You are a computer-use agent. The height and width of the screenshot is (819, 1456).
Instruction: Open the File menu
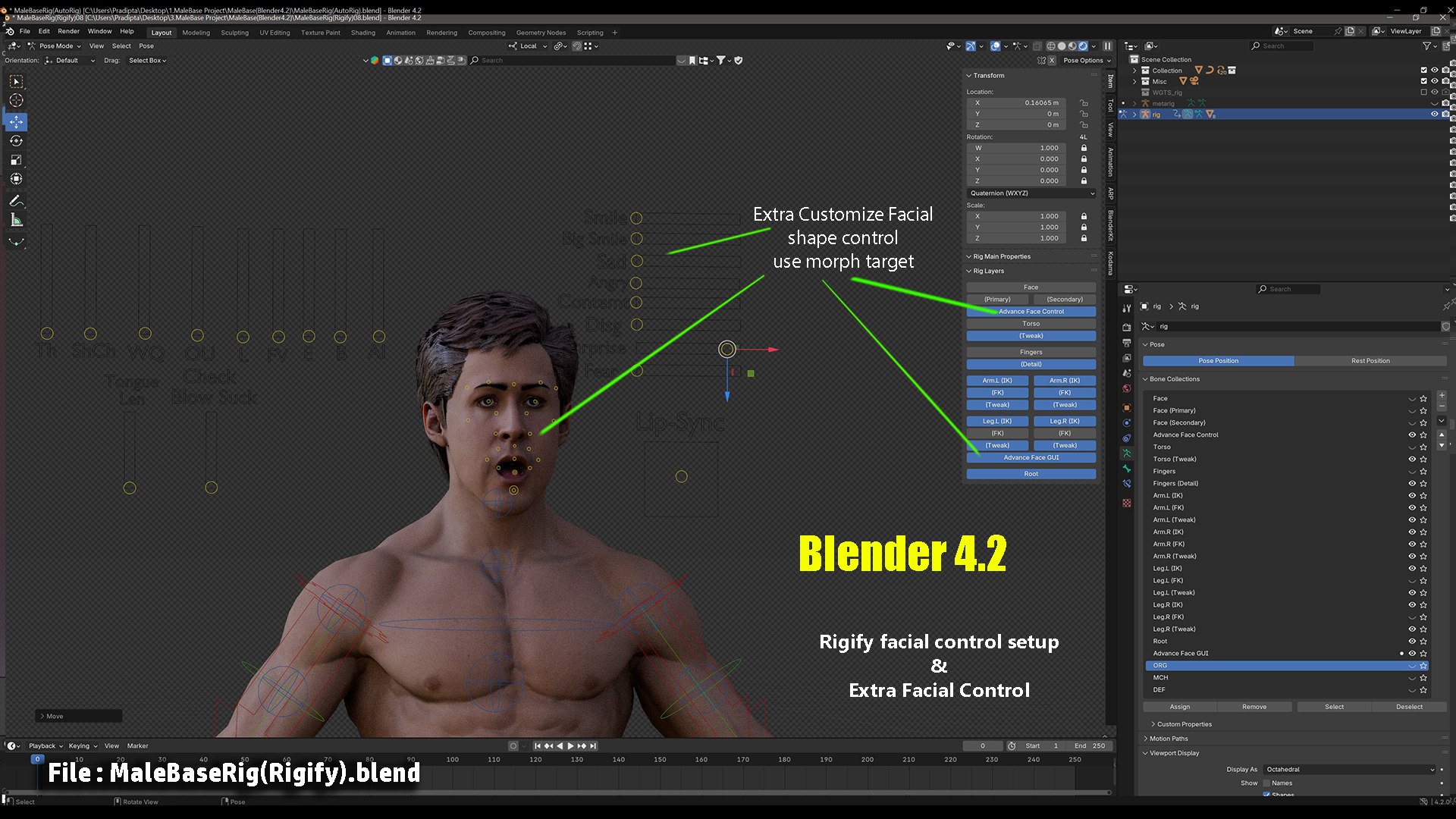click(x=24, y=32)
